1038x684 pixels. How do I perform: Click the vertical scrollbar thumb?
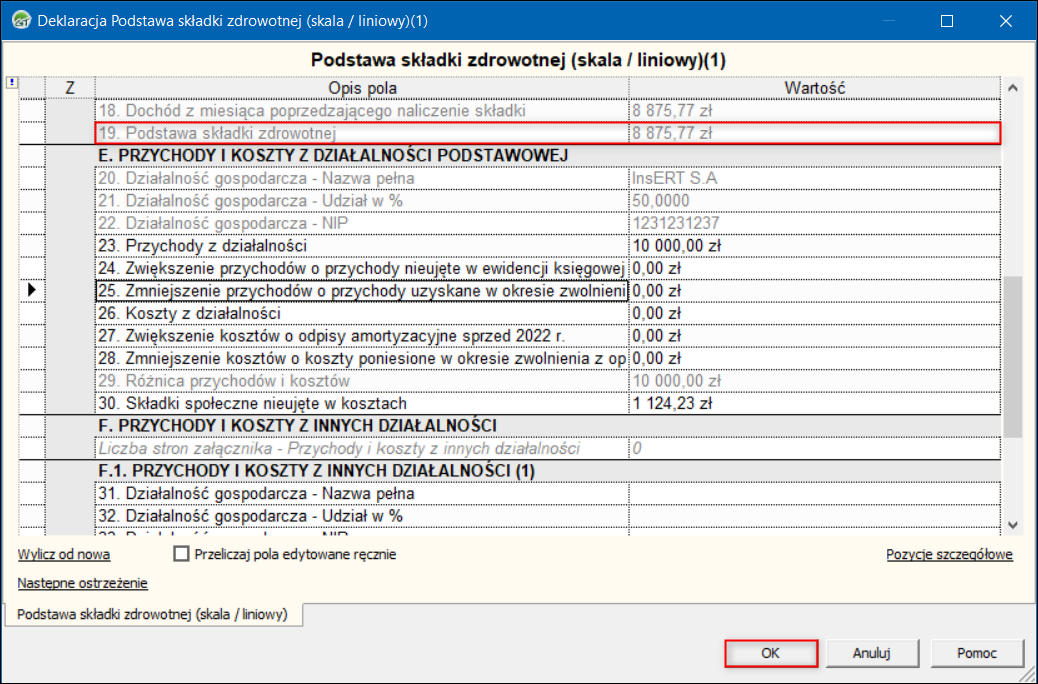point(1013,357)
